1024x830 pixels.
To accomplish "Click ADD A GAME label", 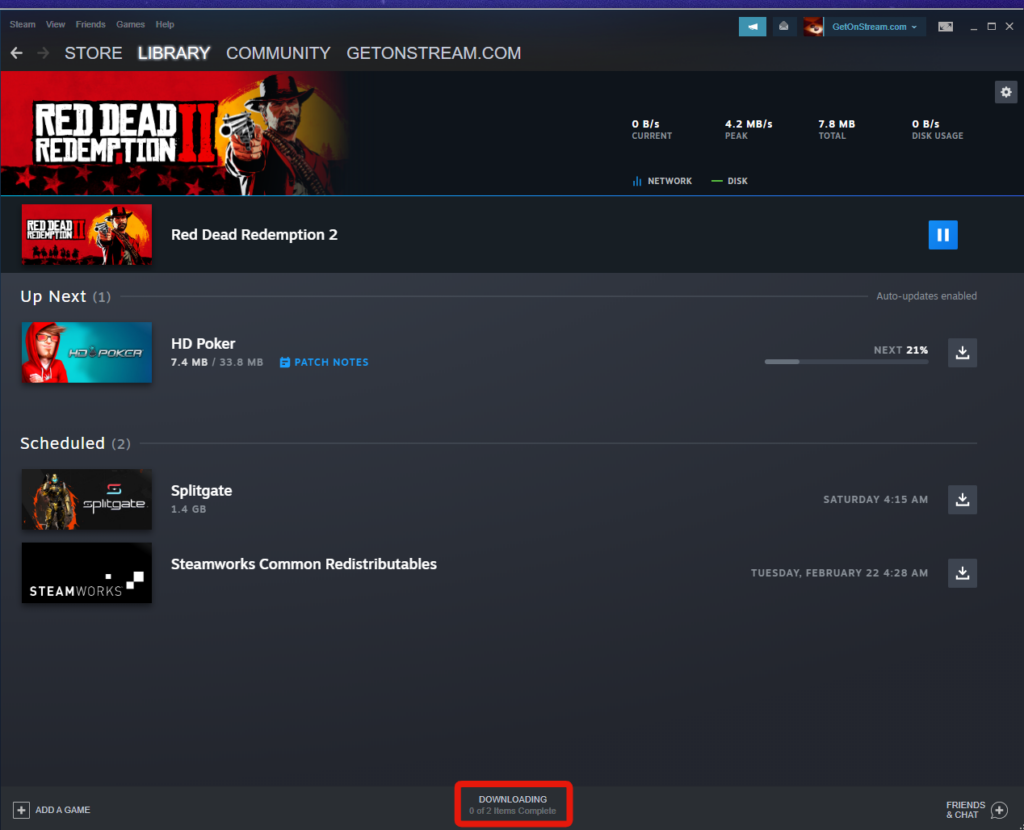I will [63, 810].
